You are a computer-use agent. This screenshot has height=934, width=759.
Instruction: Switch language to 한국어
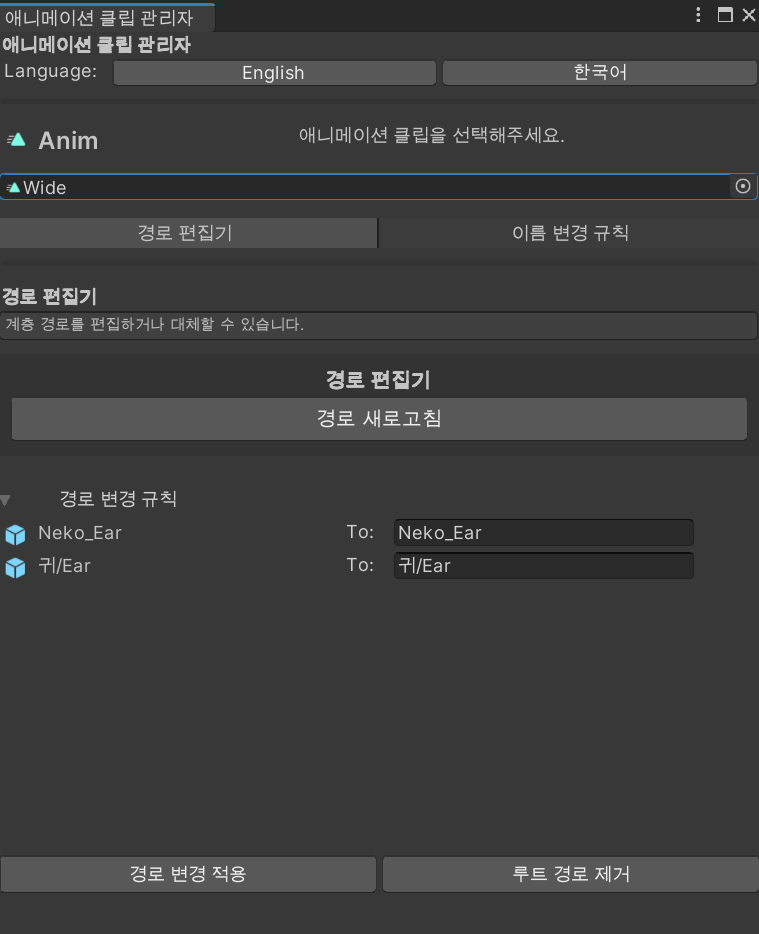point(600,73)
